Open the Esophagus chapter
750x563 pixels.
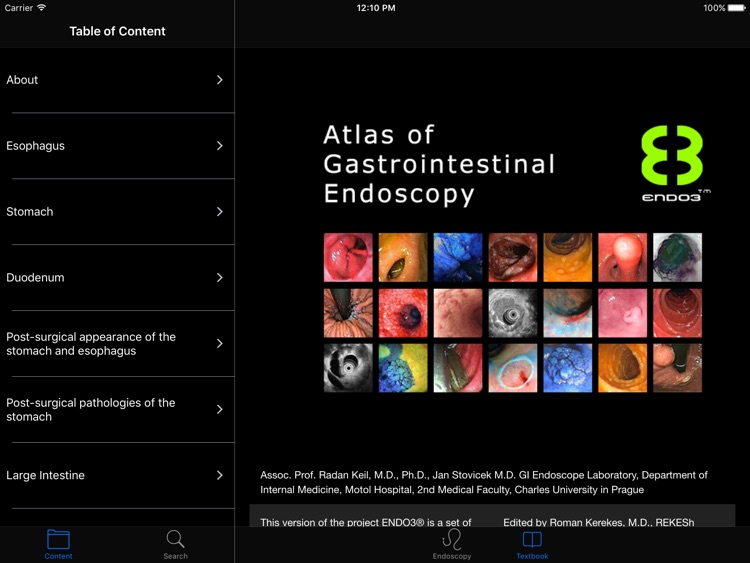[117, 146]
